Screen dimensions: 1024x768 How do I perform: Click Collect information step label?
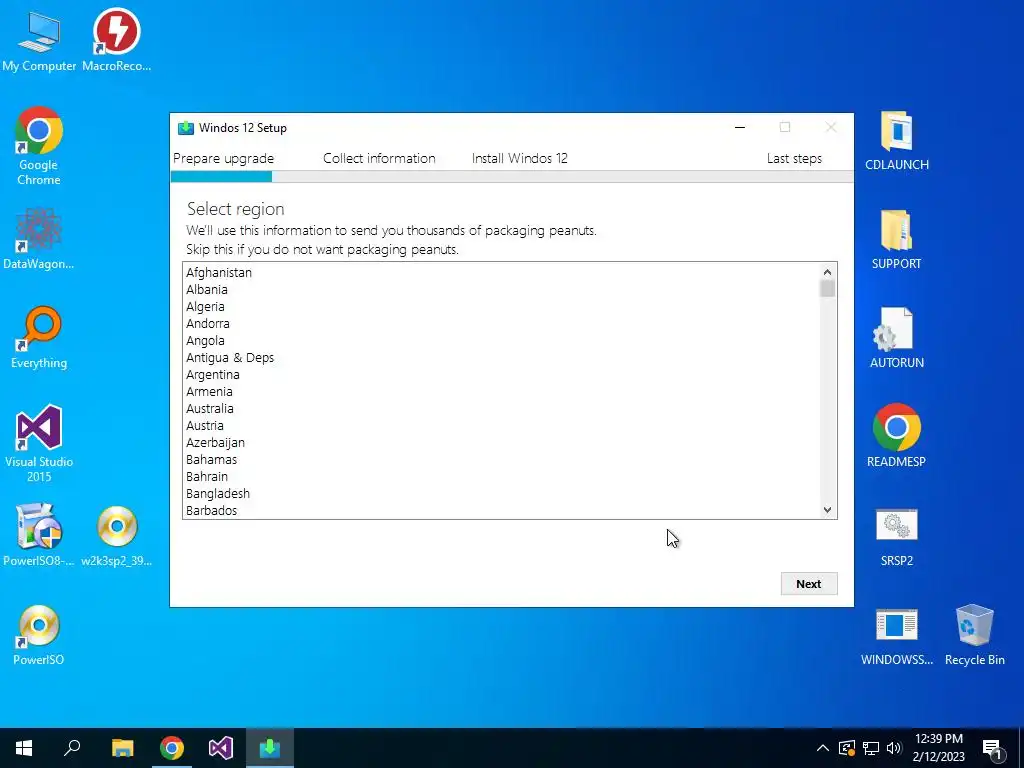pos(379,159)
